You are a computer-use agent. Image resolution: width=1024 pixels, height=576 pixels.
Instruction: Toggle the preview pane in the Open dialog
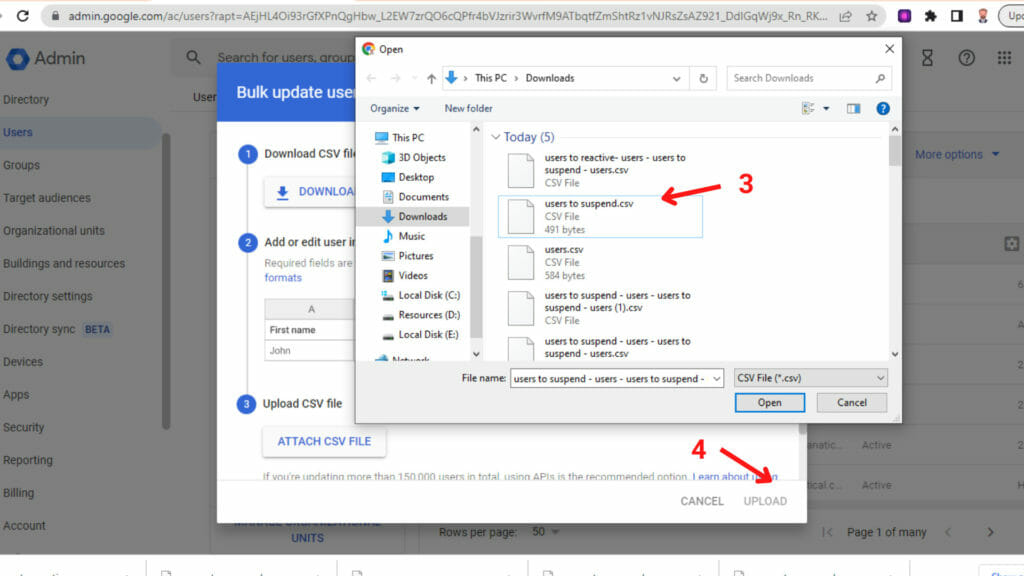click(x=851, y=108)
